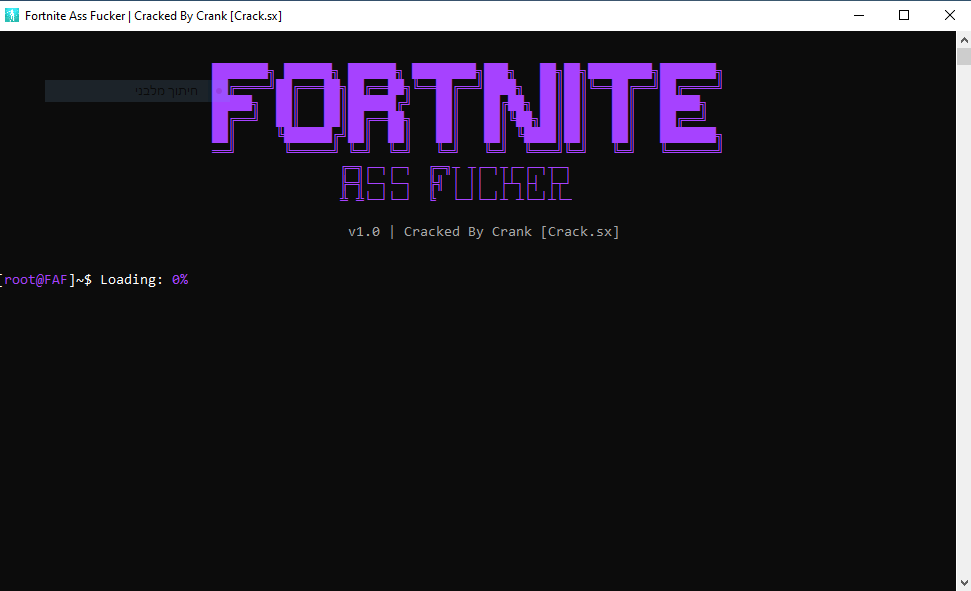Click the root@FAF prompt text
Screen dimensions: 971x591
pyautogui.click(x=36, y=280)
